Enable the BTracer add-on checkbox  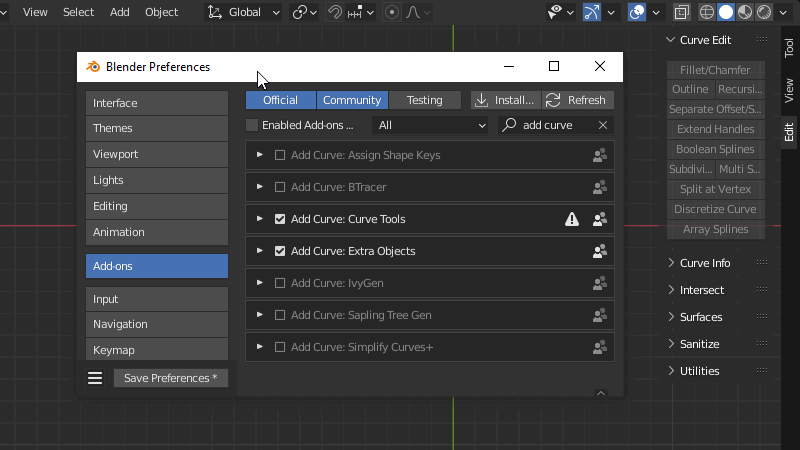point(280,187)
